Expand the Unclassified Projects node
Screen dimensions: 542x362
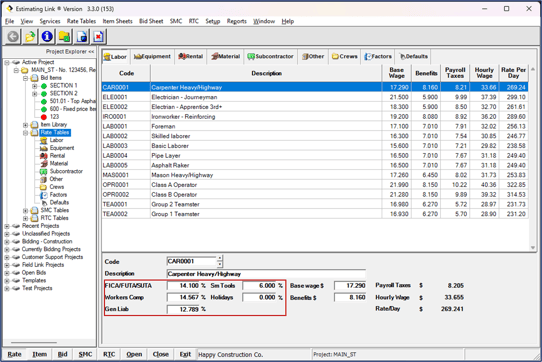coord(7,234)
